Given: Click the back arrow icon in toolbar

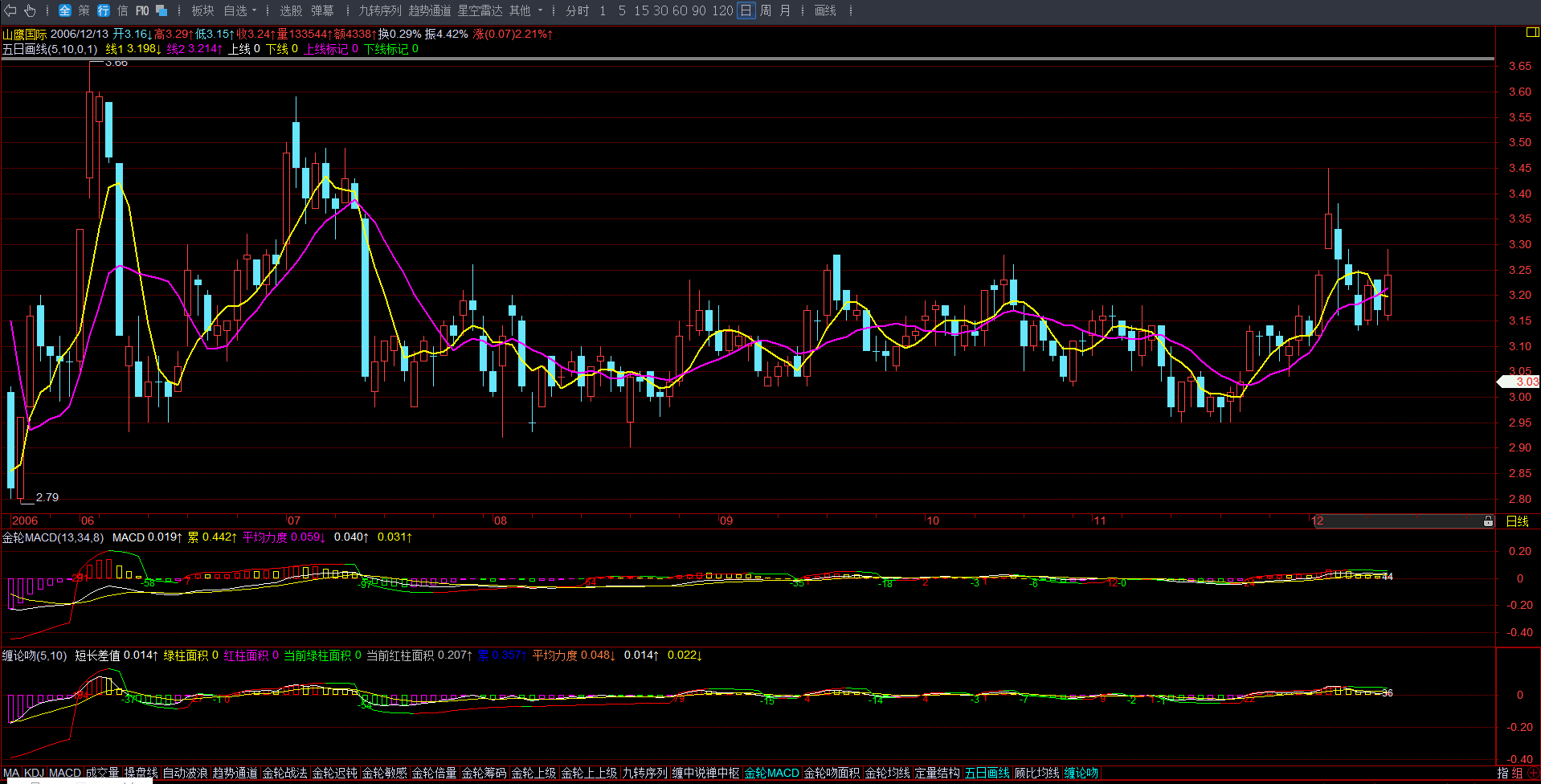Looking at the screenshot, I should click(10, 10).
